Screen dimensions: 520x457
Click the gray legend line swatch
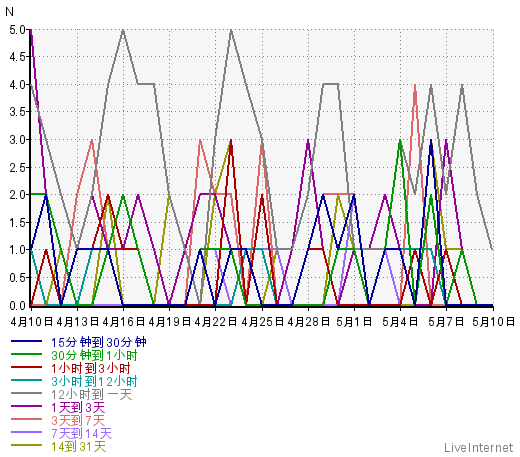coord(26,393)
